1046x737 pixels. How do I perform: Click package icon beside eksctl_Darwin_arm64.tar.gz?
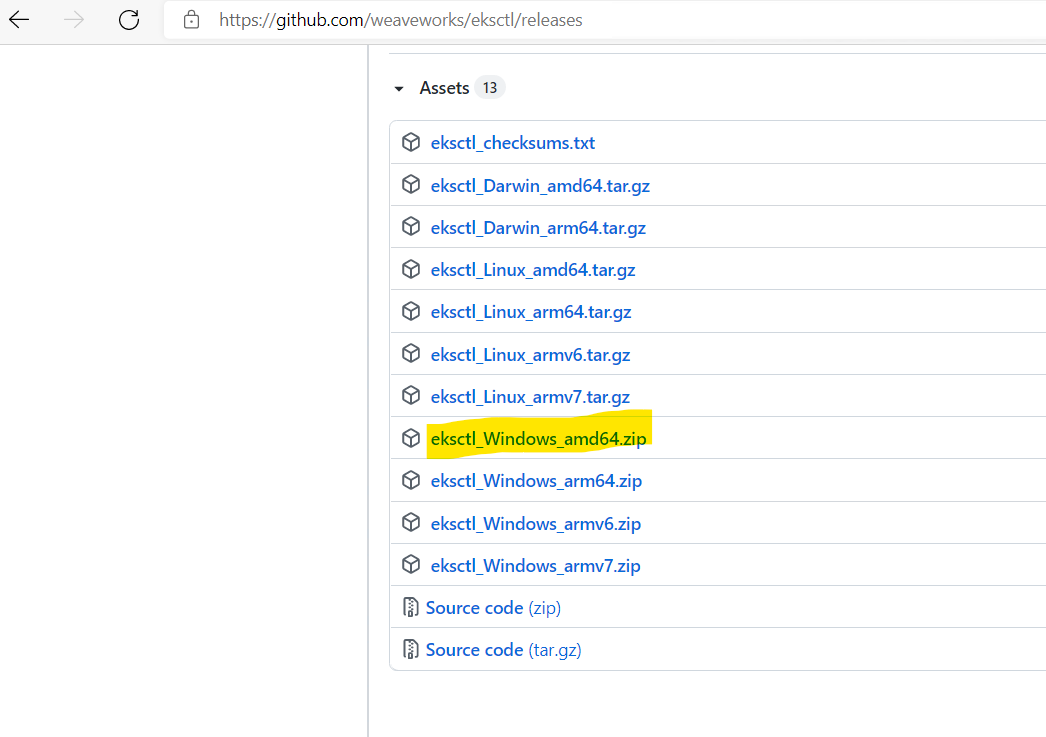coord(411,227)
